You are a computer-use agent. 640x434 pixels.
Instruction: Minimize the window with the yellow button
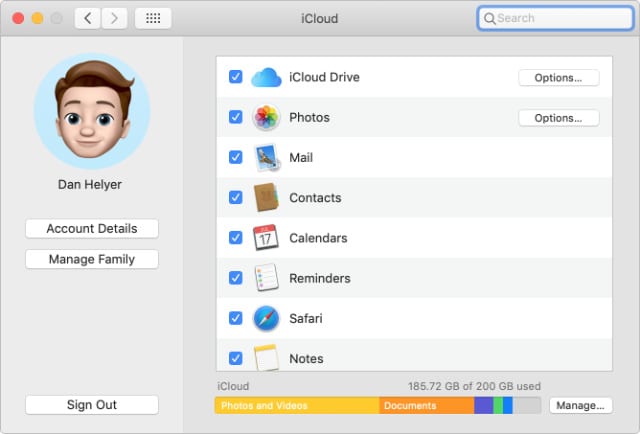coord(38,18)
